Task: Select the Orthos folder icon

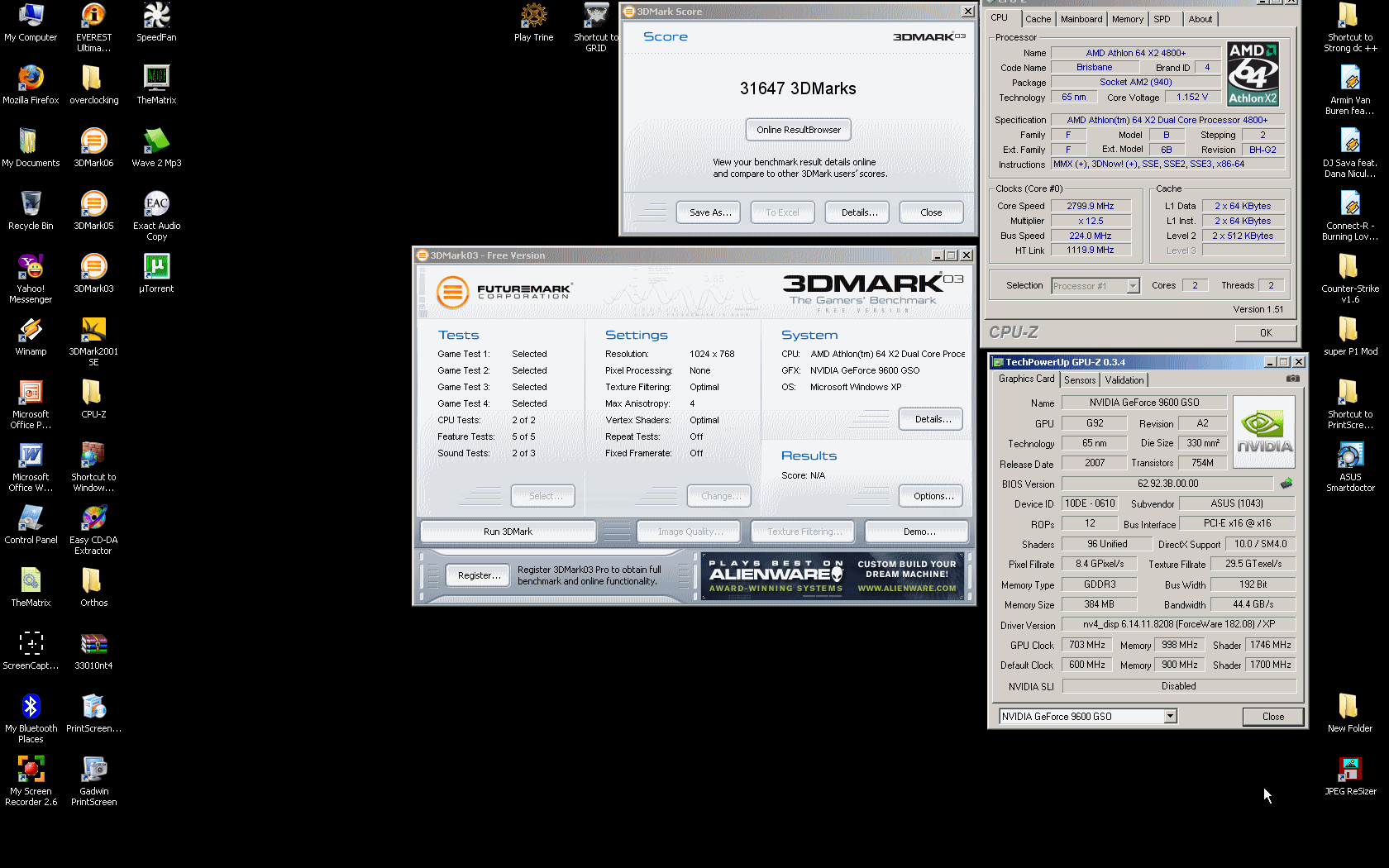Action: click(x=93, y=588)
